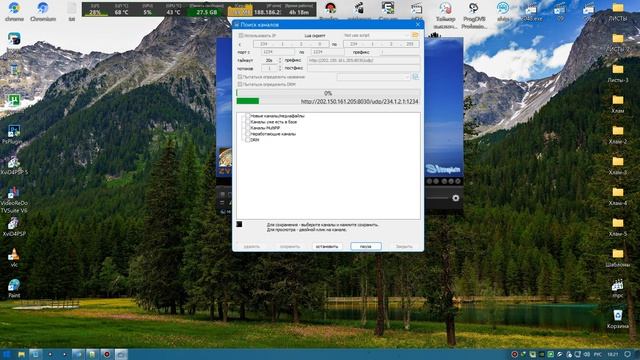Viewport: 640px width, 360px height.
Task: Click the пауза button
Action: 366,246
